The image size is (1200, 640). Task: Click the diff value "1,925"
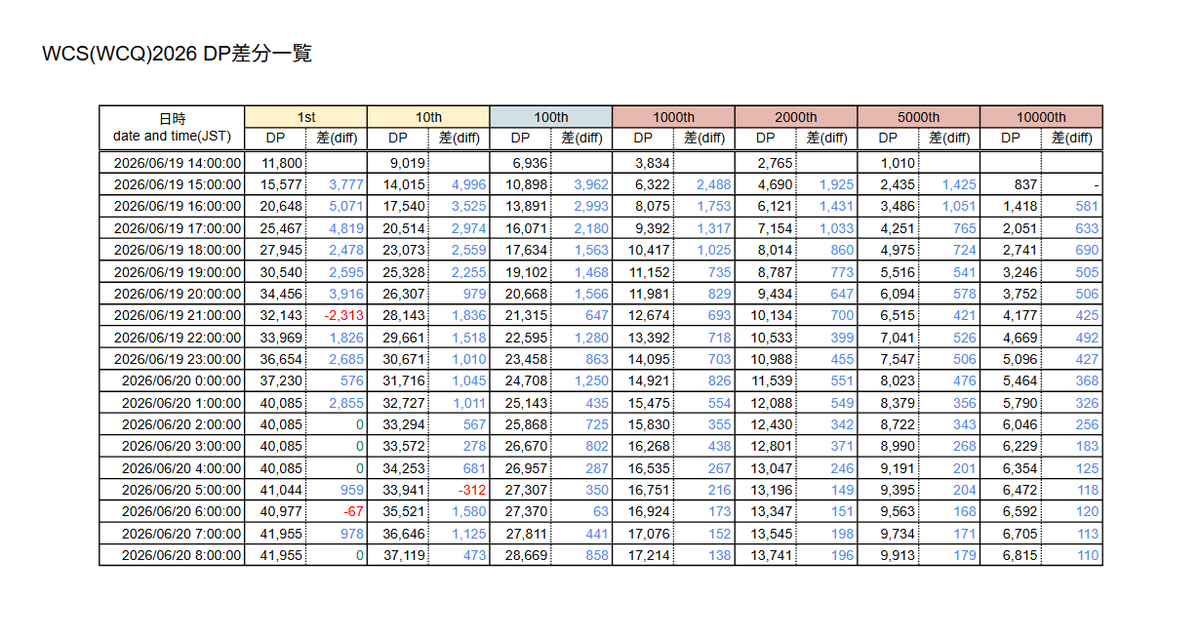[837, 184]
